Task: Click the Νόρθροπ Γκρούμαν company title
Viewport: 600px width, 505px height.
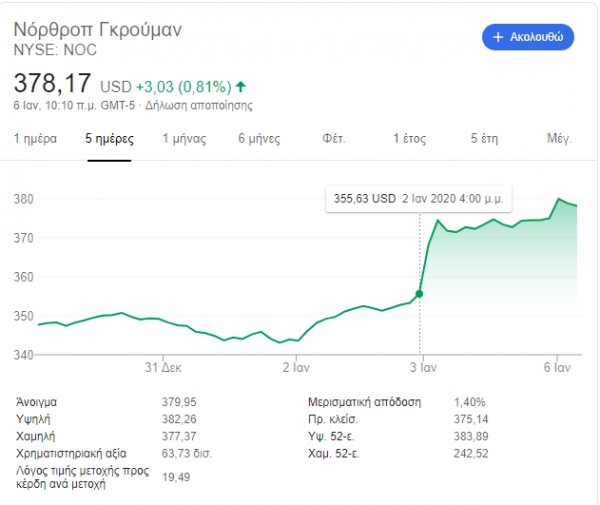Action: [98, 29]
